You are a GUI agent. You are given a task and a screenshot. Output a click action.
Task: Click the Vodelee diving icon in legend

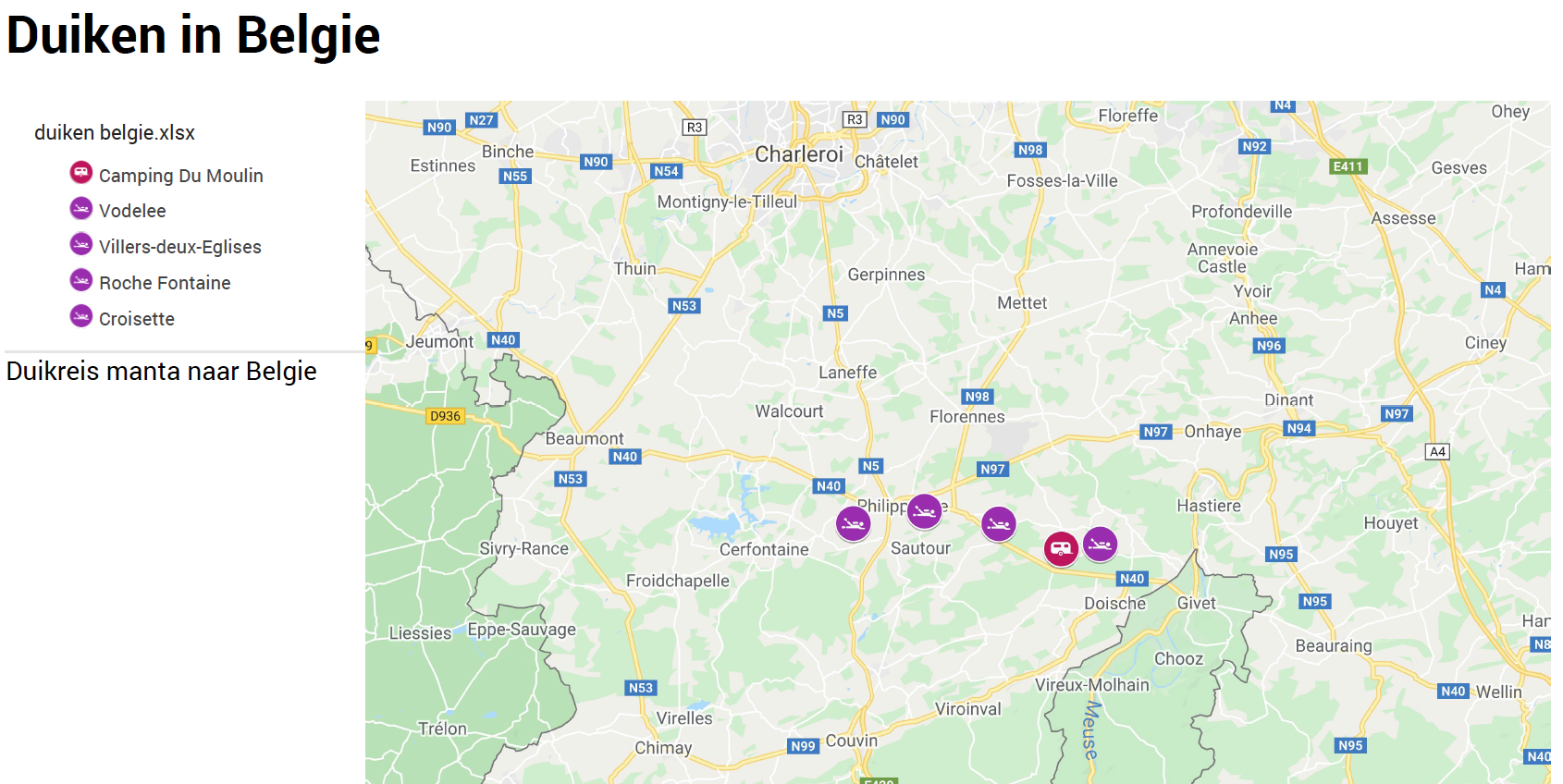coord(81,208)
